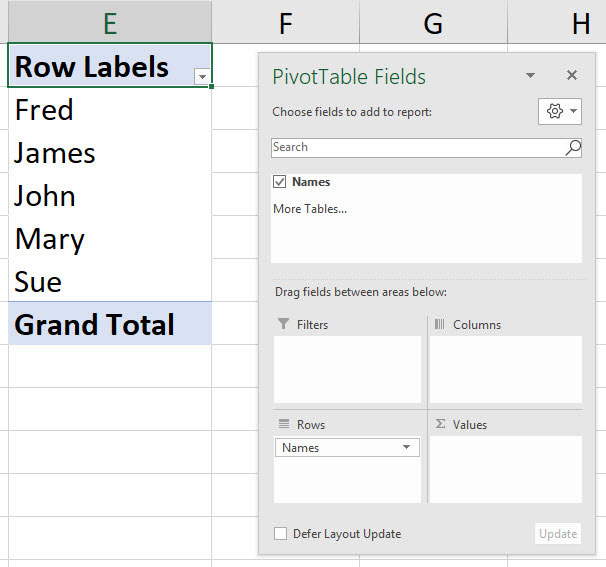Click the Rows area icon
Image resolution: width=606 pixels, height=567 pixels.
[284, 425]
